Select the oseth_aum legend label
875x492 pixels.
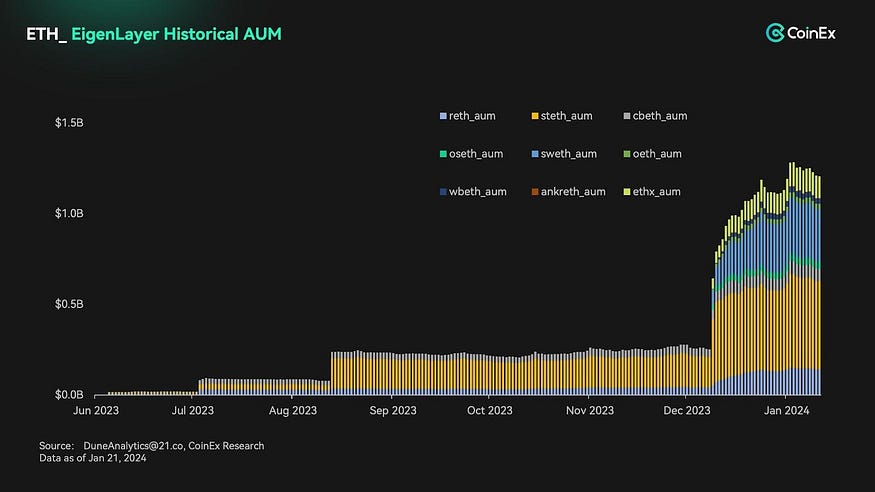pos(476,154)
